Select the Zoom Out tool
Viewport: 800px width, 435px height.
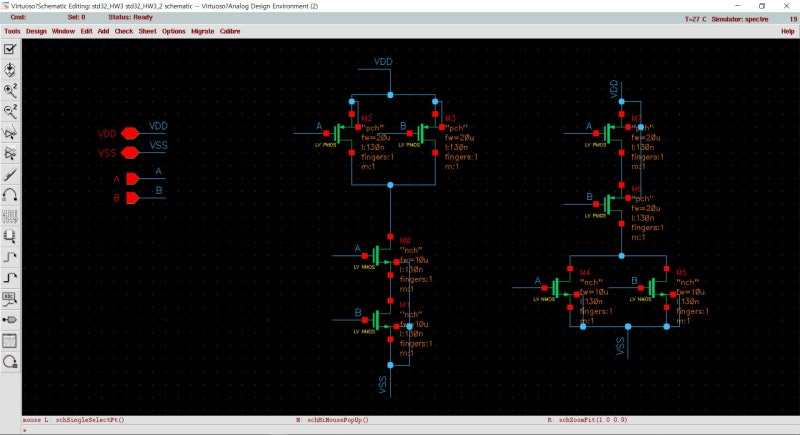click(x=10, y=111)
